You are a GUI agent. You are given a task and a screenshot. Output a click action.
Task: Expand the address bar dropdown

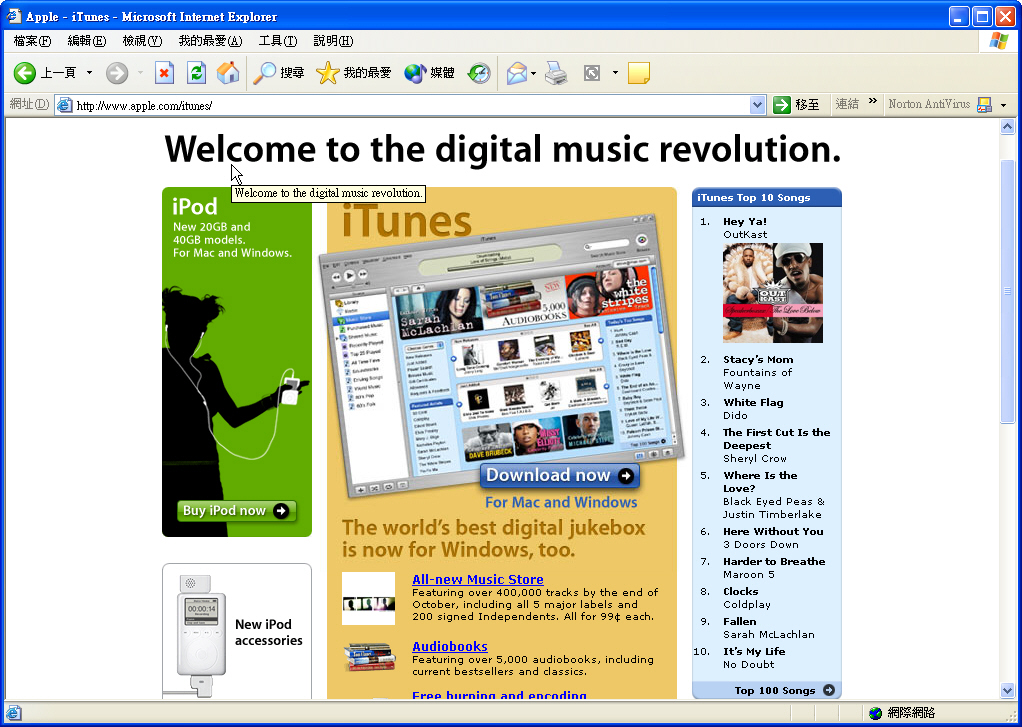coord(757,104)
